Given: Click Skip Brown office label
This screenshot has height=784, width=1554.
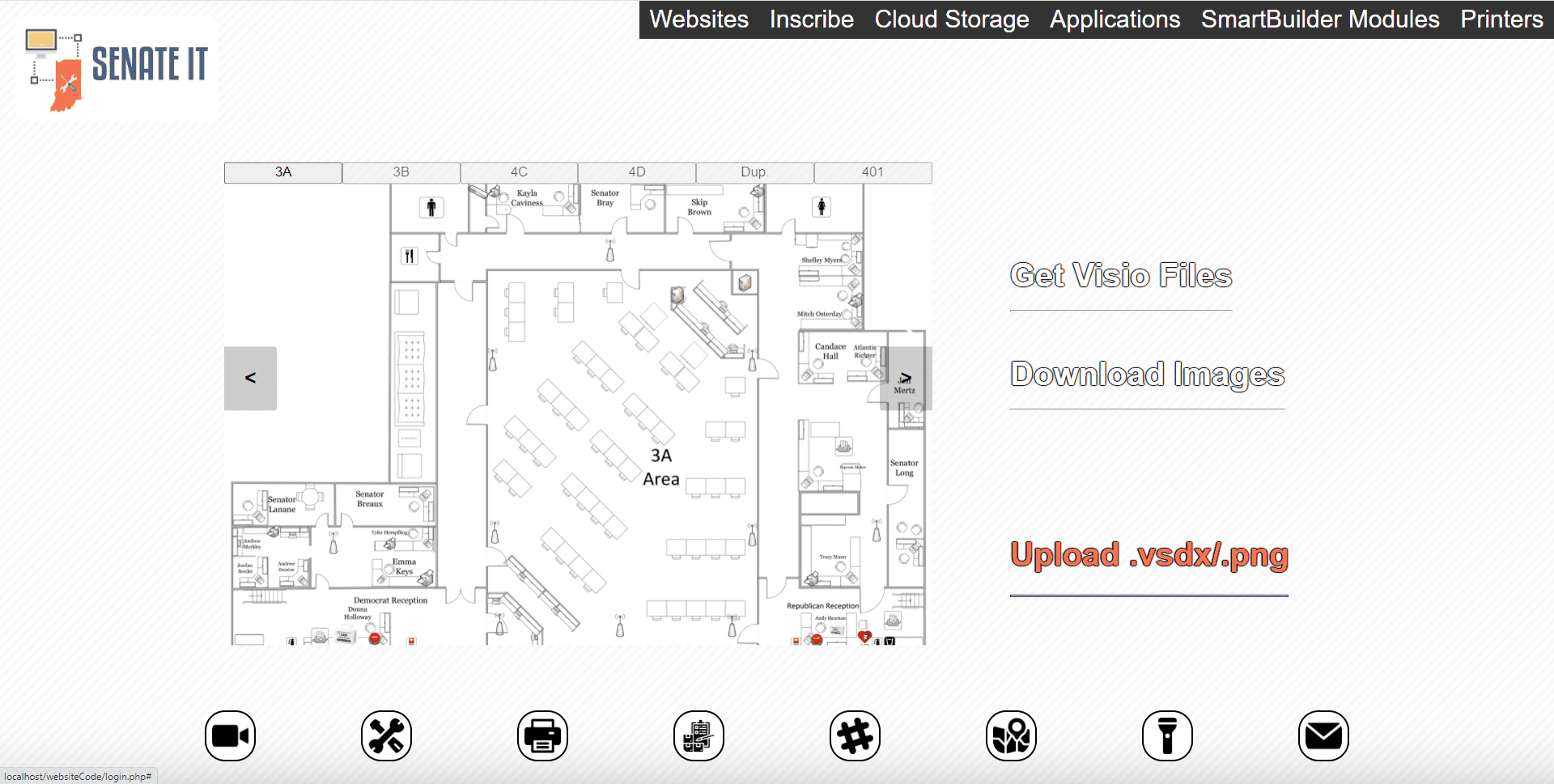Looking at the screenshot, I should [x=699, y=207].
